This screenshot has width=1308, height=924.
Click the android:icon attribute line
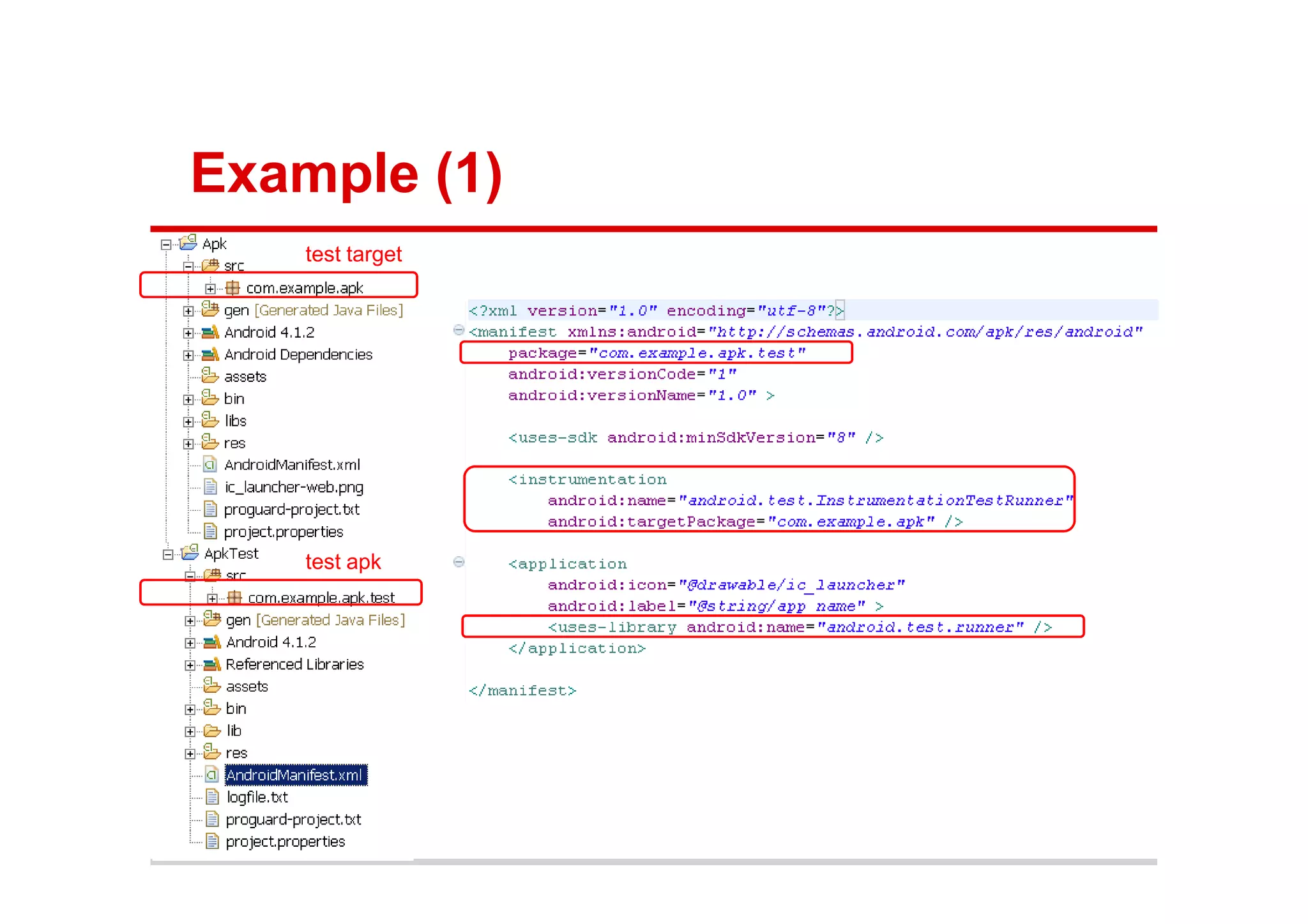tap(727, 585)
